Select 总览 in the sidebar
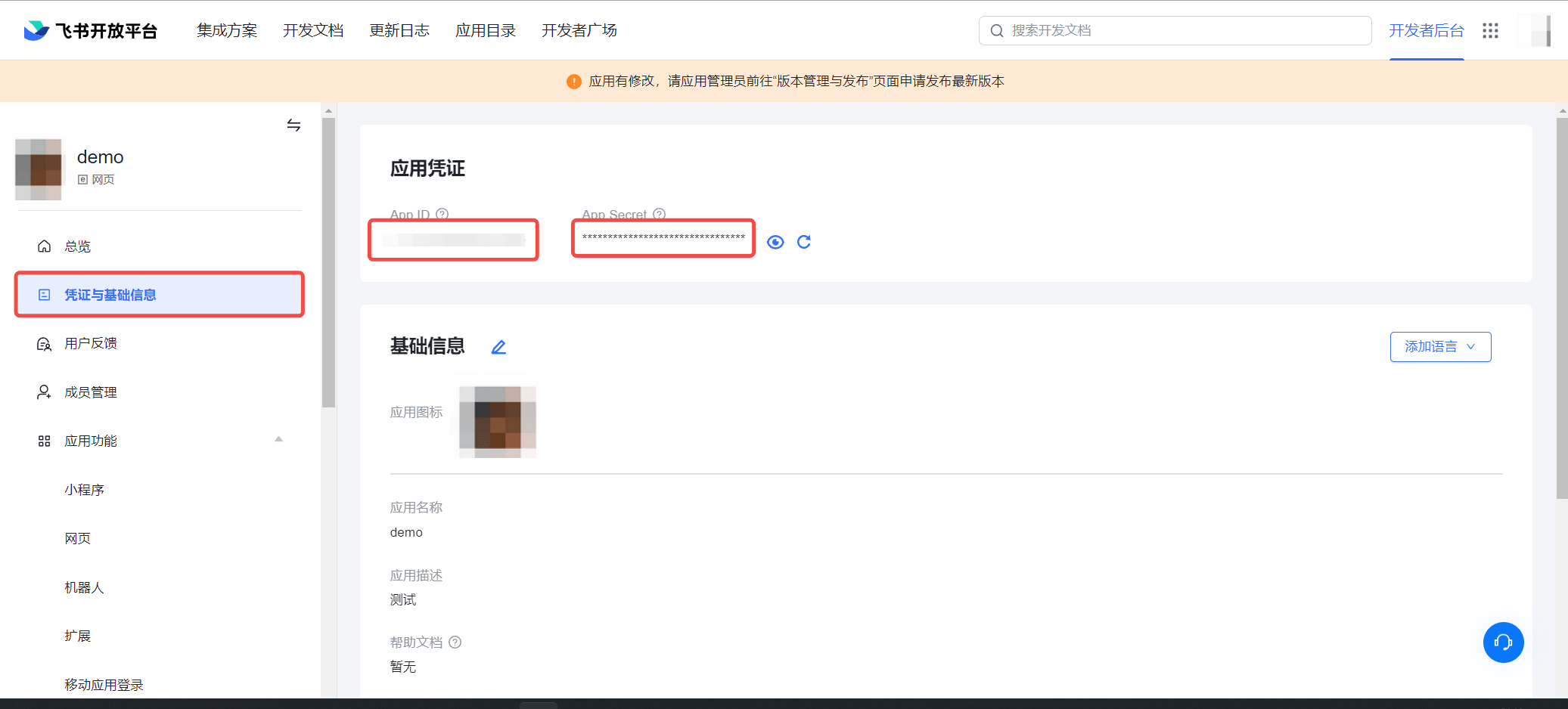 coord(77,246)
